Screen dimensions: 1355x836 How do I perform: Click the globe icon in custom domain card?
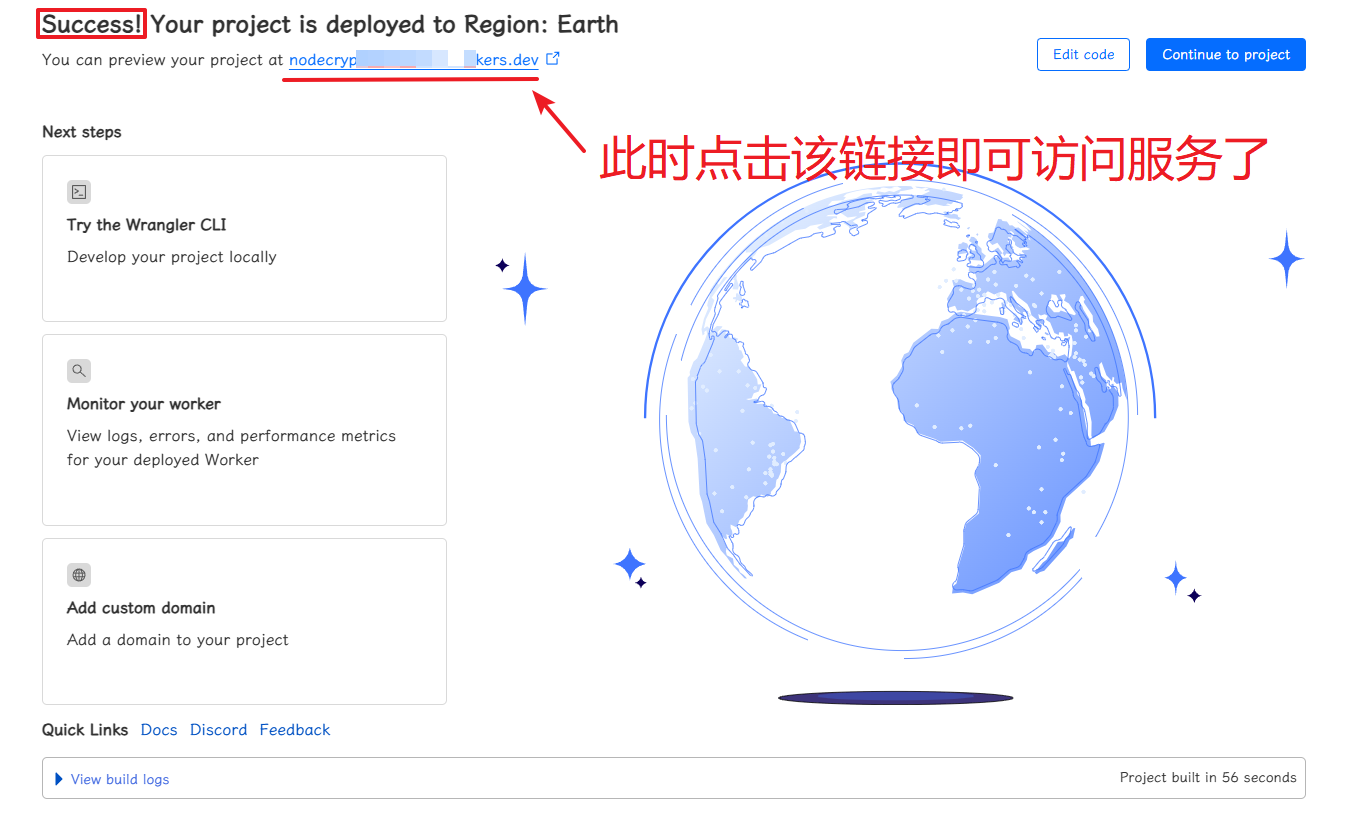coord(79,575)
